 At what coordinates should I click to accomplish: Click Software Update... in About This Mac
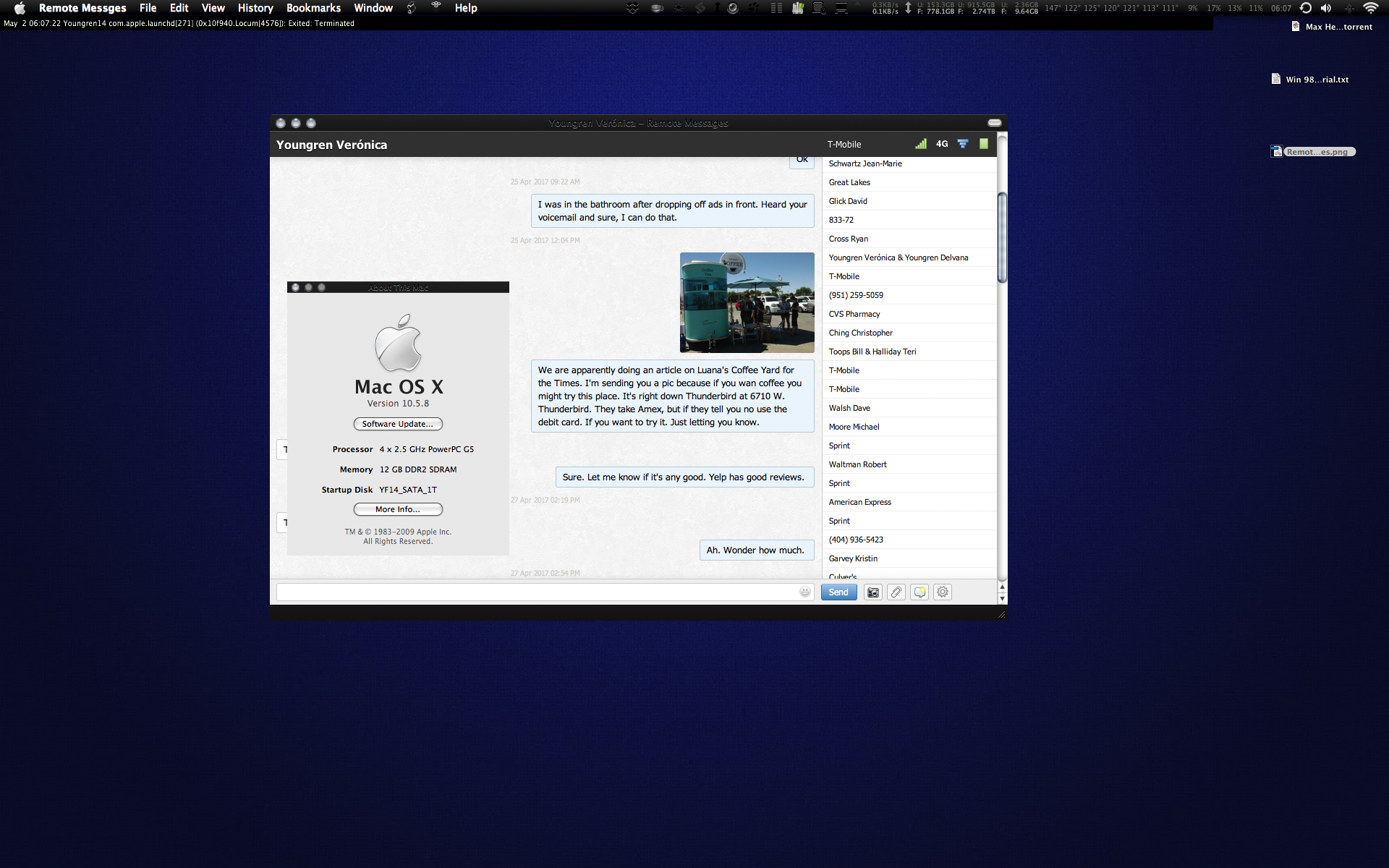click(x=398, y=424)
